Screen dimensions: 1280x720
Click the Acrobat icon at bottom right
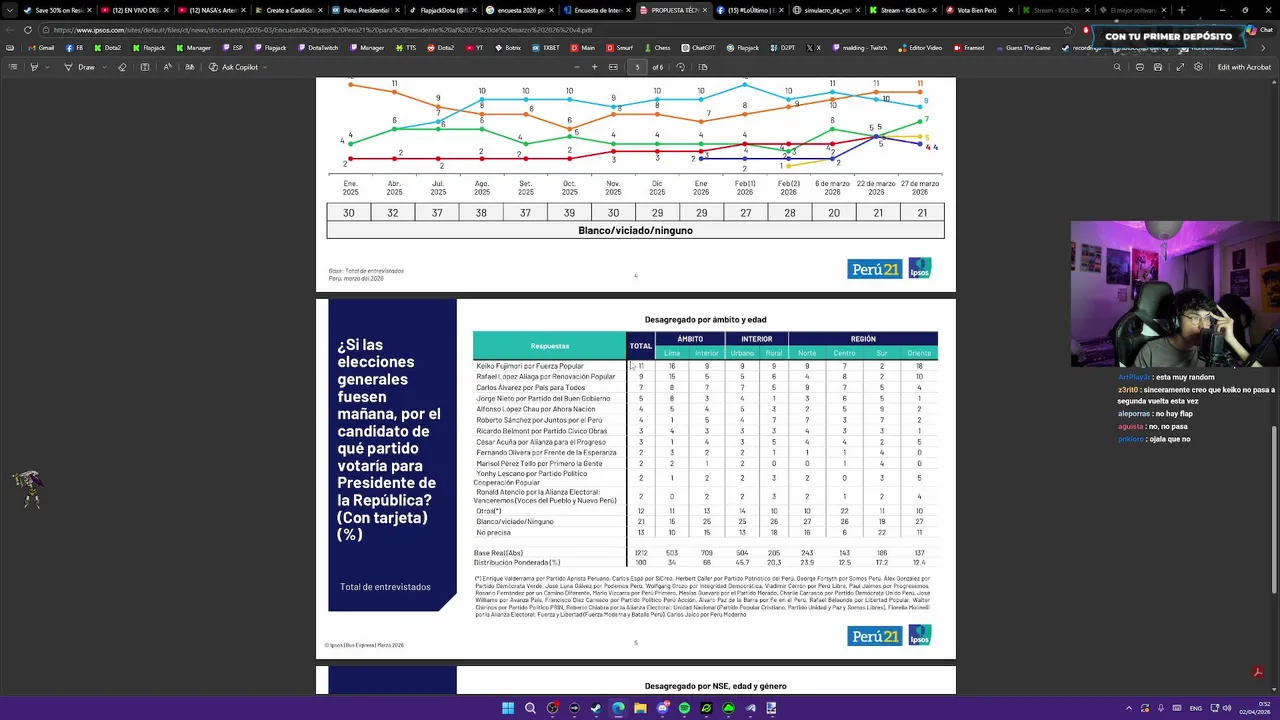(1258, 673)
